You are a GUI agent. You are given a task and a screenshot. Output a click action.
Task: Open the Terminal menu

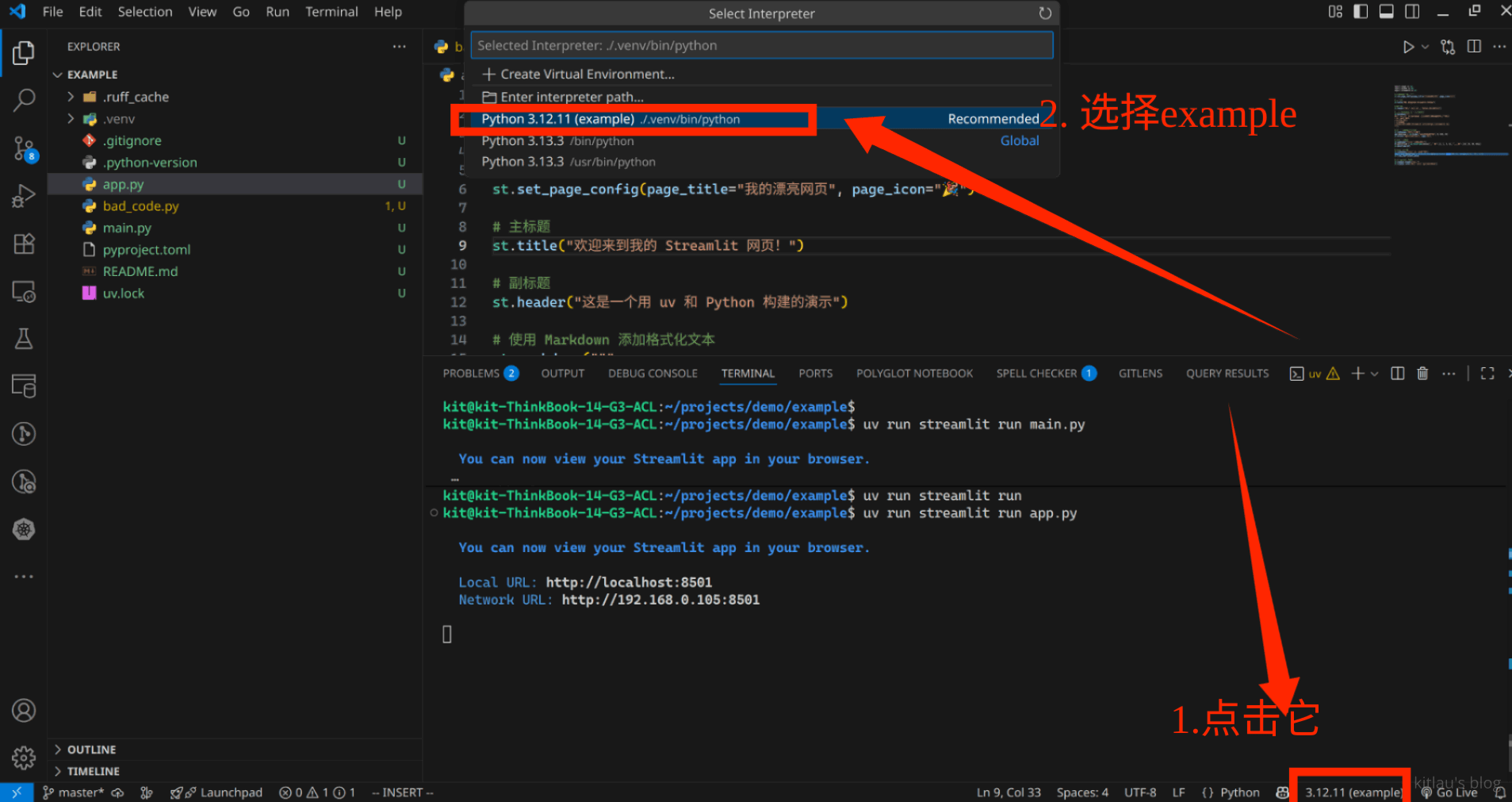click(x=331, y=12)
